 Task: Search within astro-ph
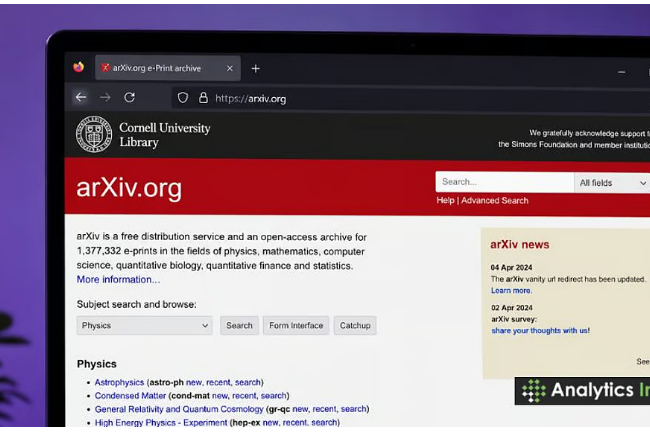(247, 382)
